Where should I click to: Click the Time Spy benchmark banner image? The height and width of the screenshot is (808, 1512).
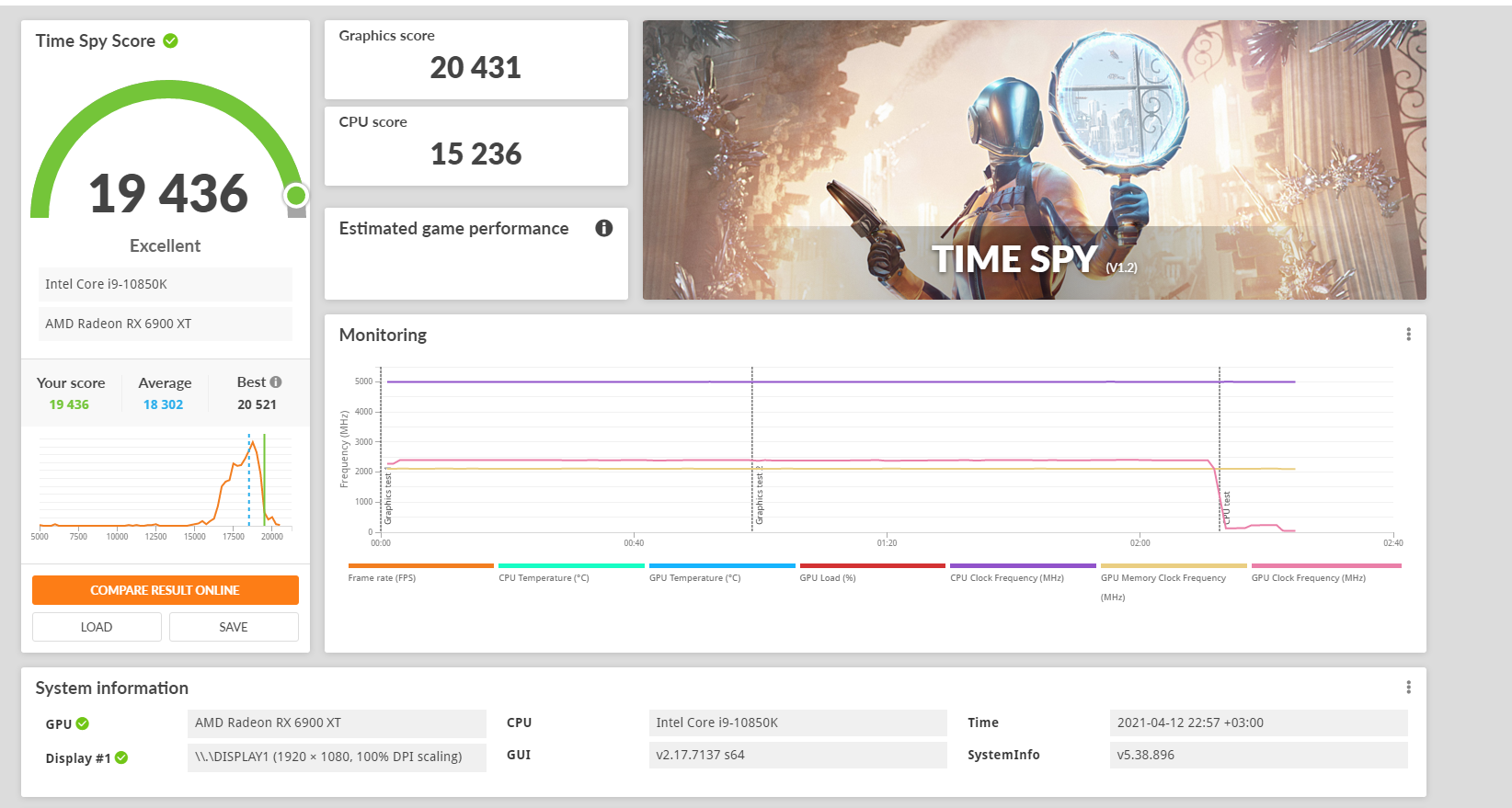tap(1035, 160)
